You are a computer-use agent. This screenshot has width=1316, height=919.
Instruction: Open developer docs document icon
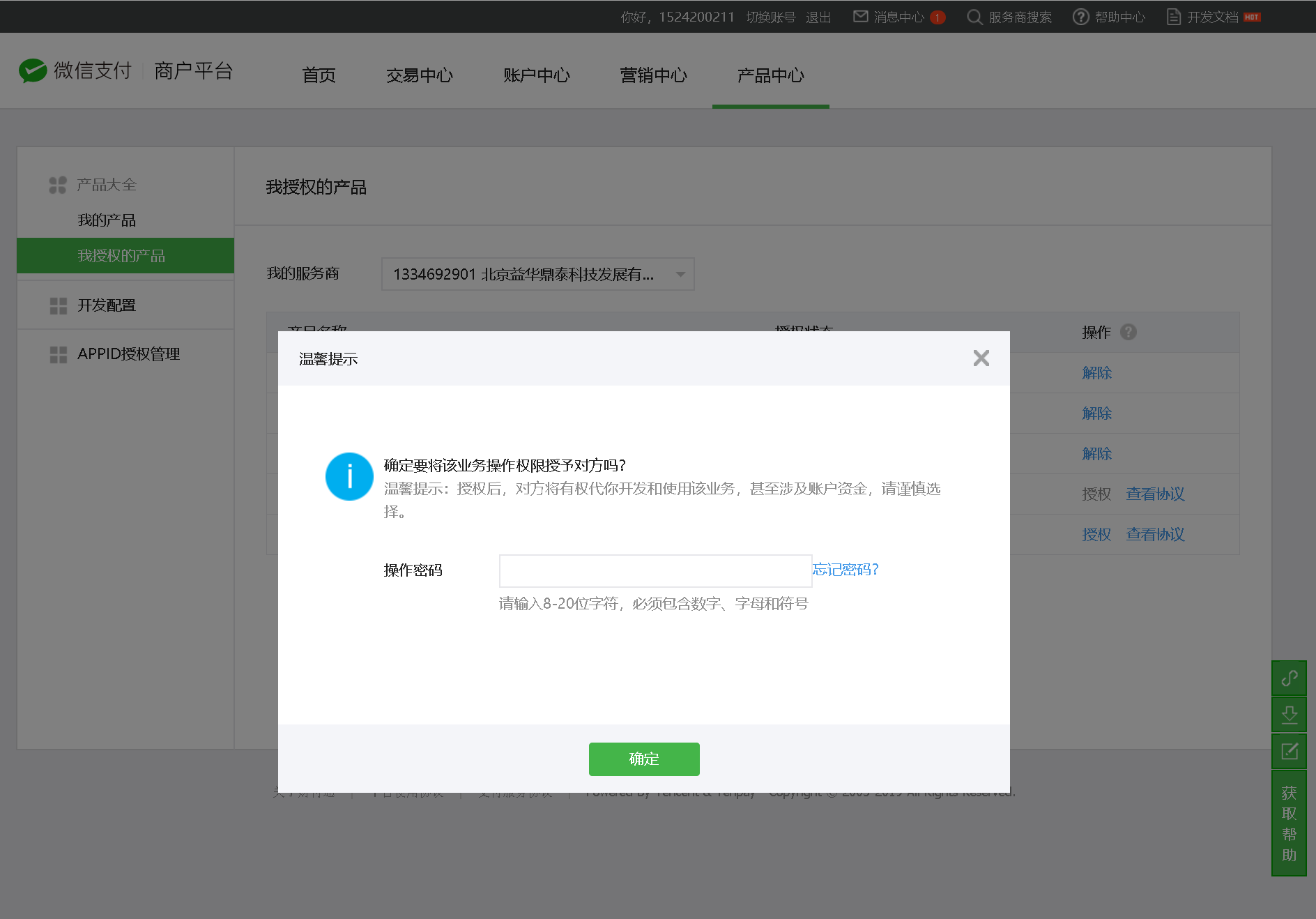point(1174,17)
